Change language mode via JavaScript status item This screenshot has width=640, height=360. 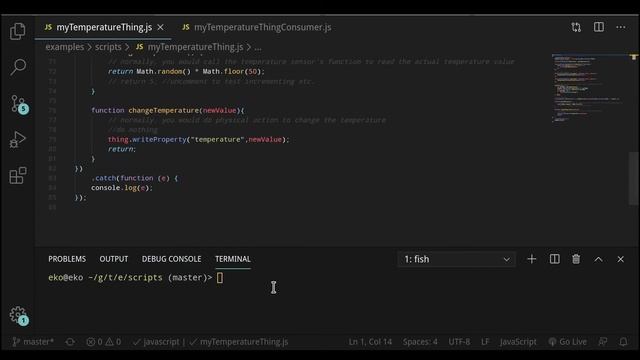518,342
